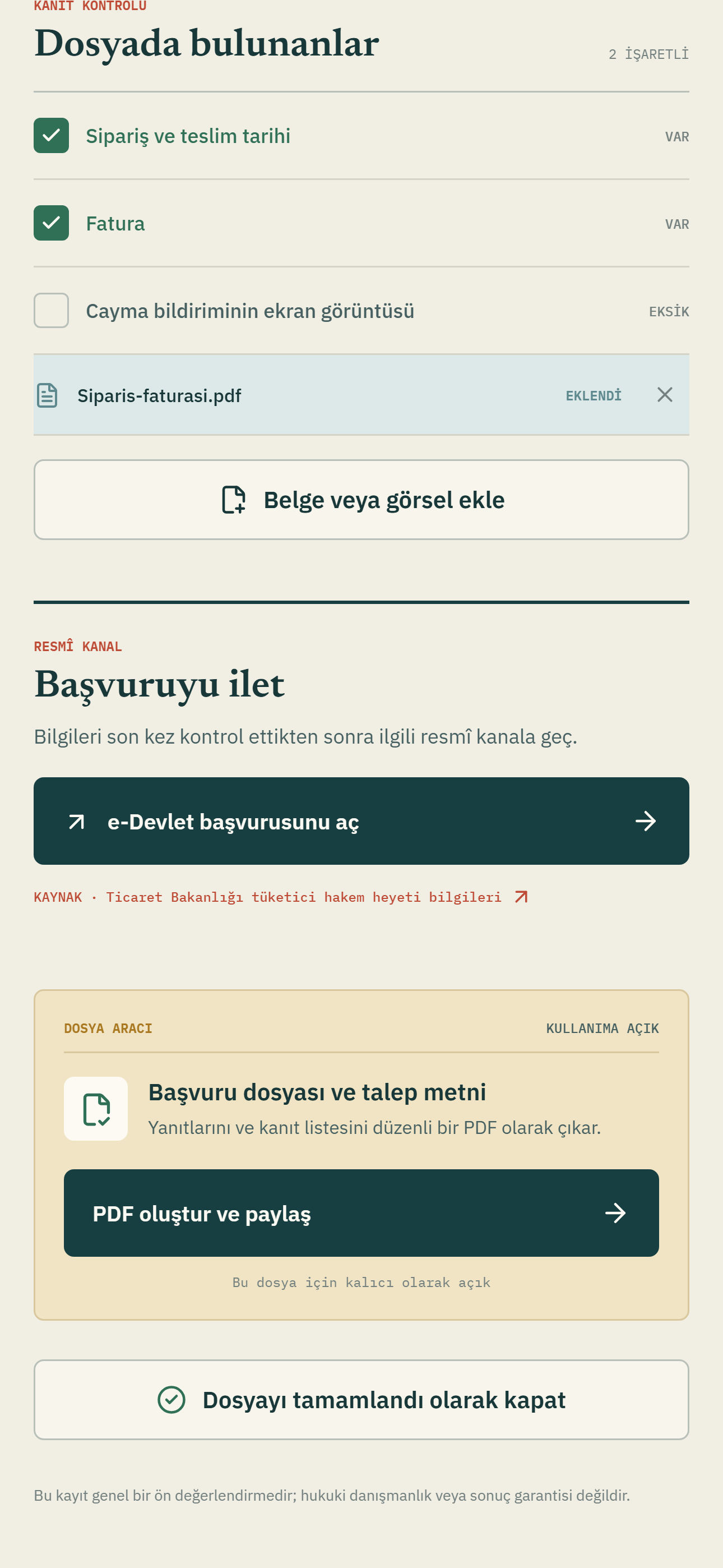Click the Siparis-faturasi.pdf file name
The image size is (723, 1568).
[159, 396]
